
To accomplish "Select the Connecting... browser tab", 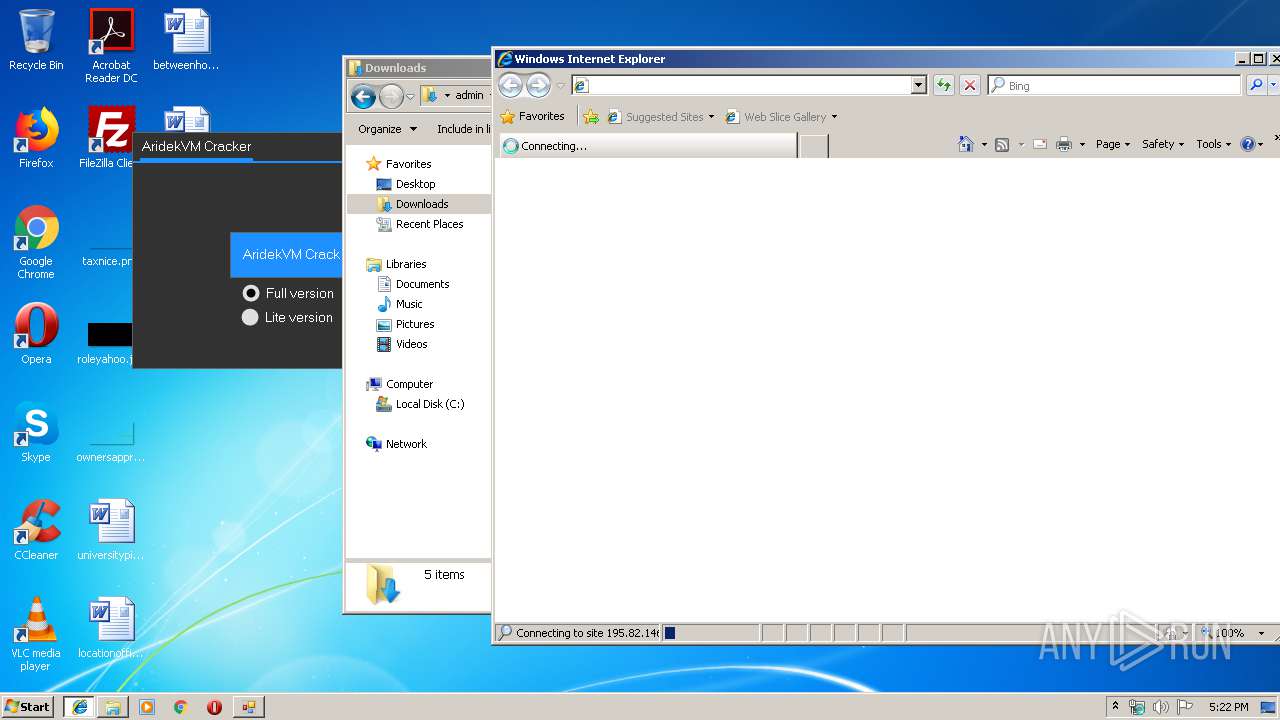I will [648, 146].
